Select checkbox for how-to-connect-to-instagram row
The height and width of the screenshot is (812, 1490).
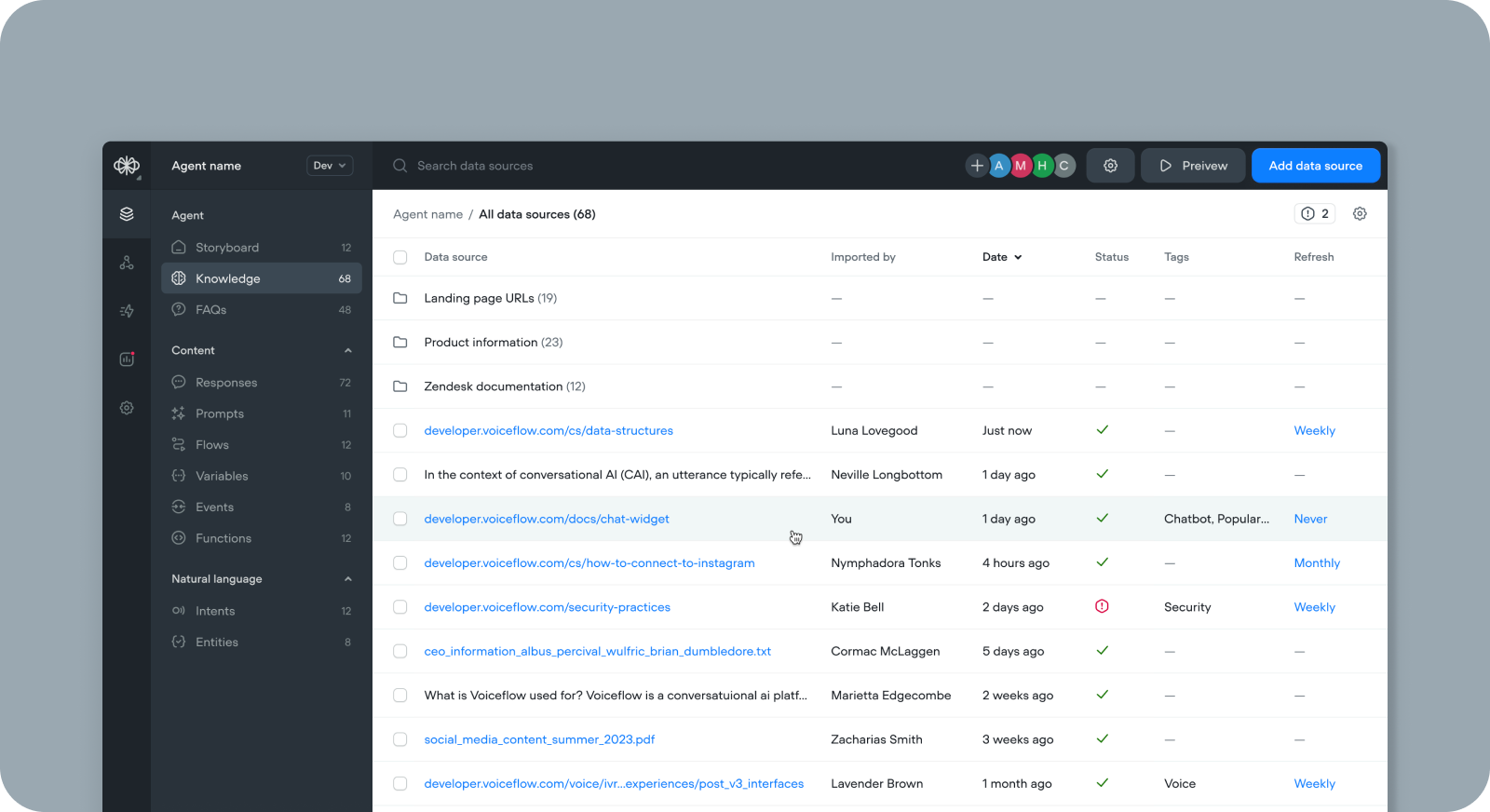[400, 562]
